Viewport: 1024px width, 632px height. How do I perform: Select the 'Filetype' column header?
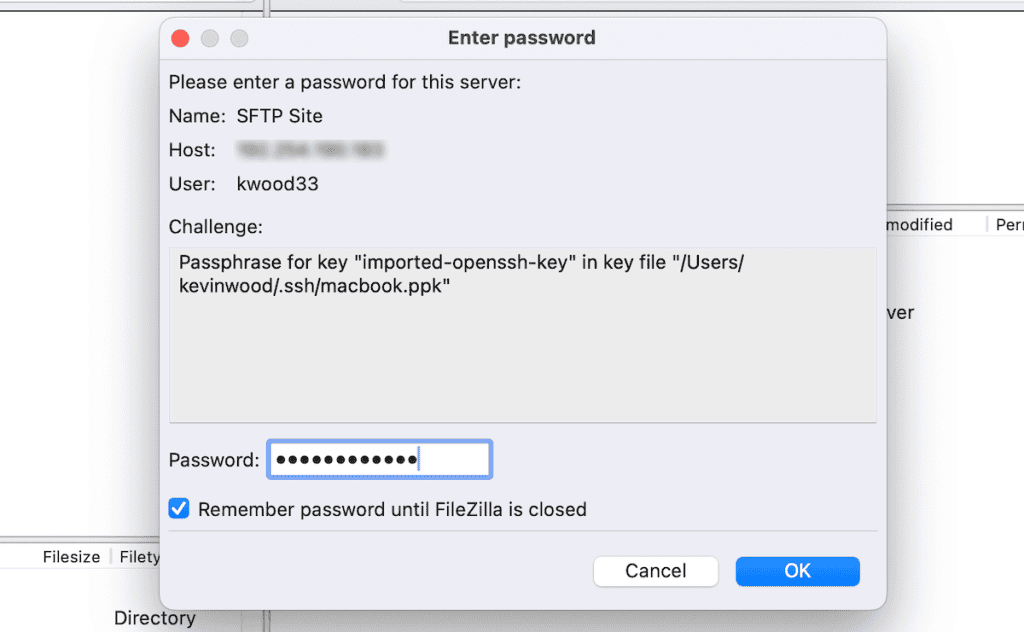point(139,557)
